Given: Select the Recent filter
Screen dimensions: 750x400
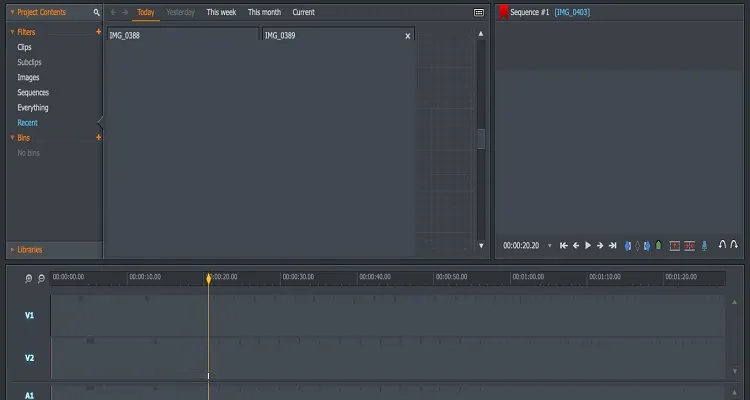Looking at the screenshot, I should pos(27,123).
